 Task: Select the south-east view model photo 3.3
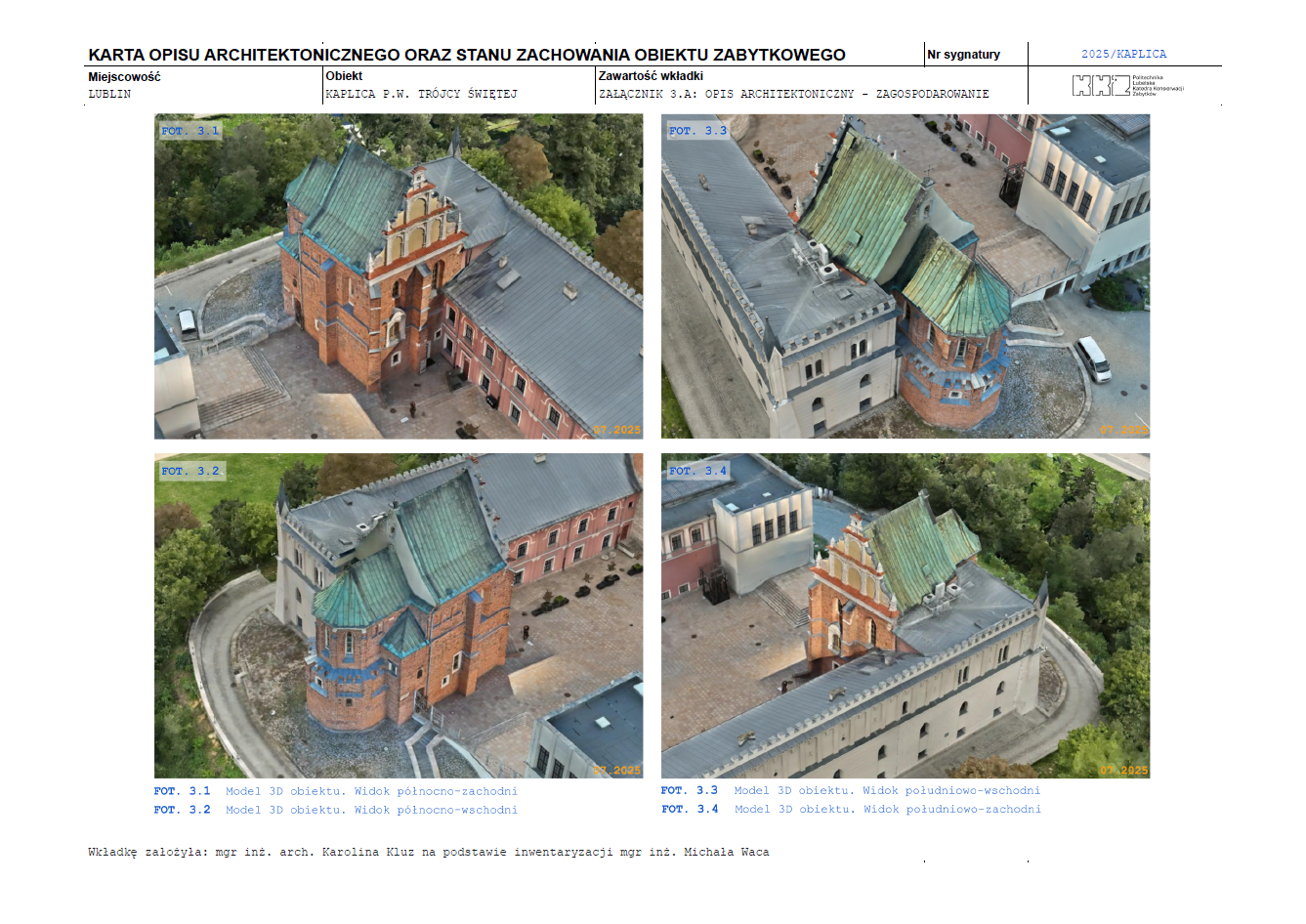[x=906, y=276]
